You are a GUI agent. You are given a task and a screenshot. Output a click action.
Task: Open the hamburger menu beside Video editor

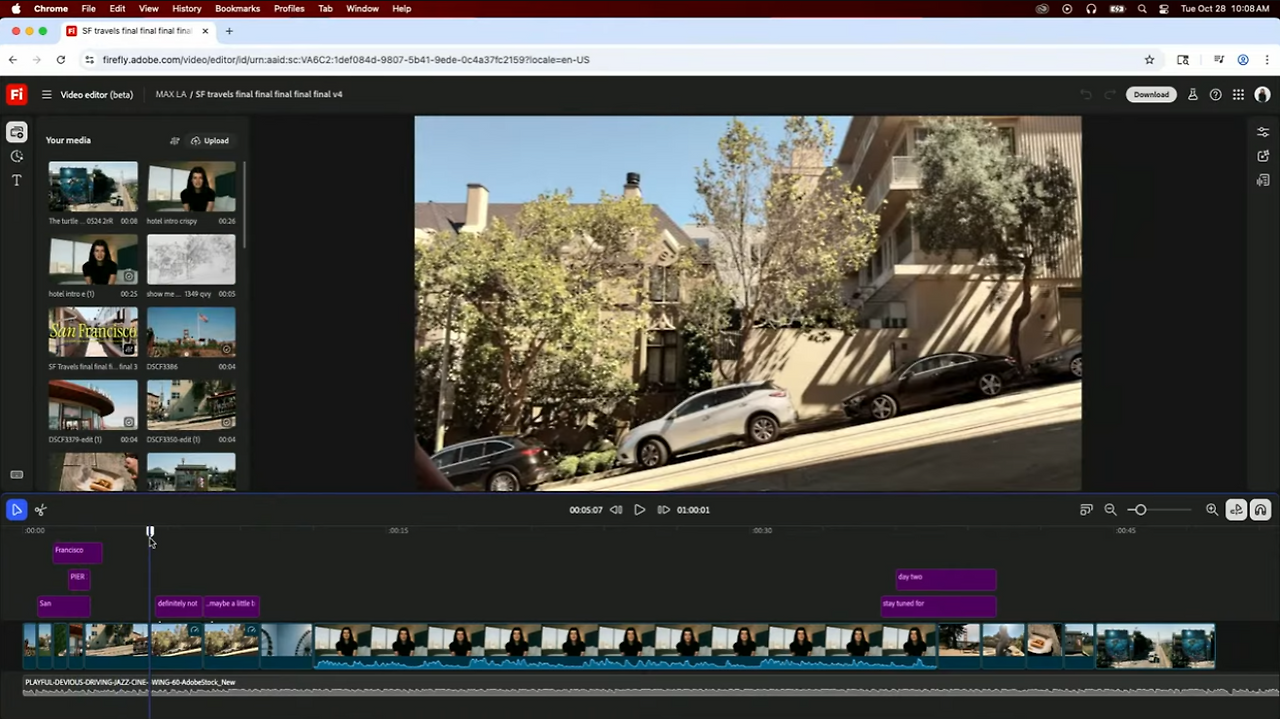pyautogui.click(x=46, y=95)
